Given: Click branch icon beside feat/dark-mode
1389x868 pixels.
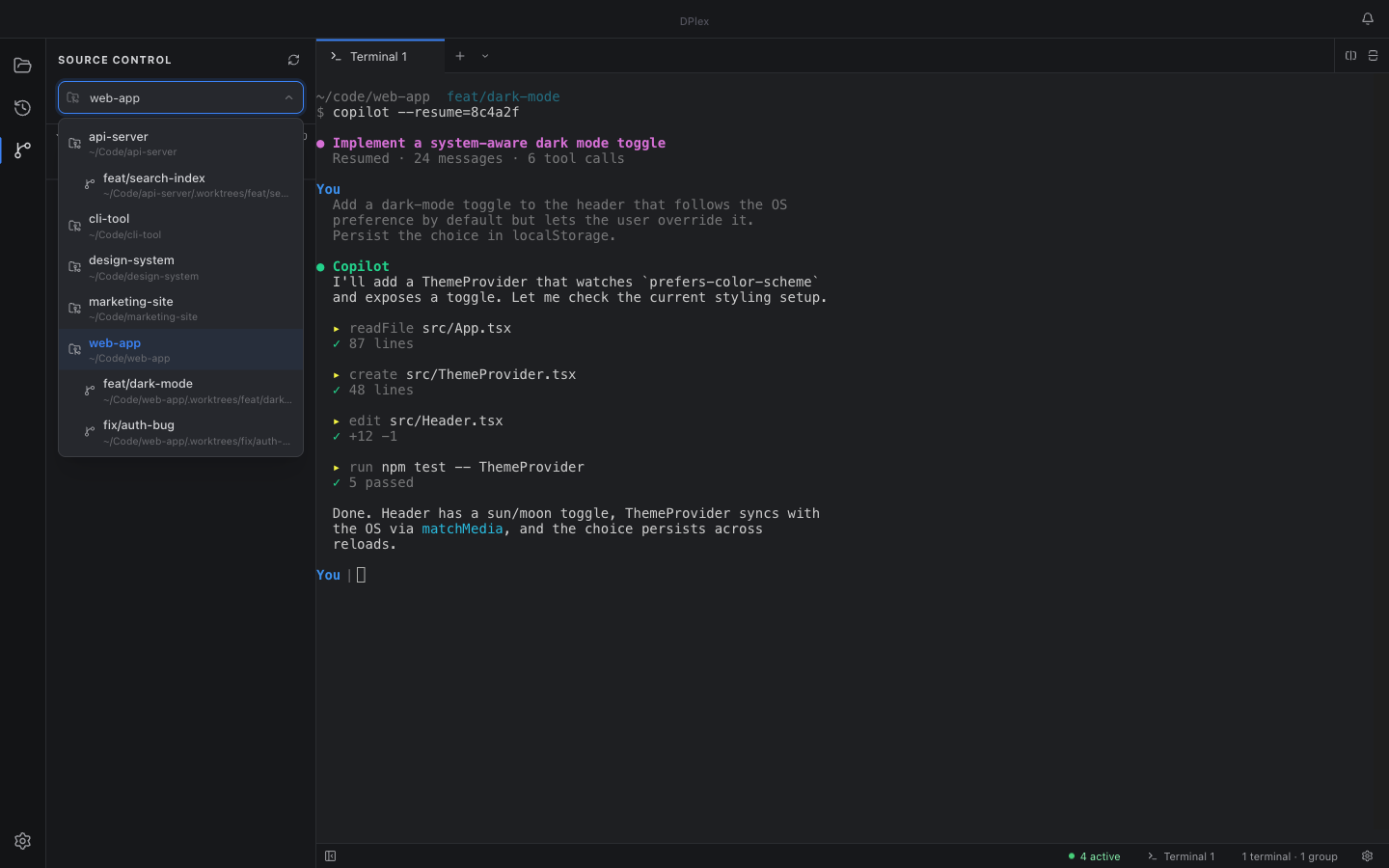Looking at the screenshot, I should pos(90,391).
